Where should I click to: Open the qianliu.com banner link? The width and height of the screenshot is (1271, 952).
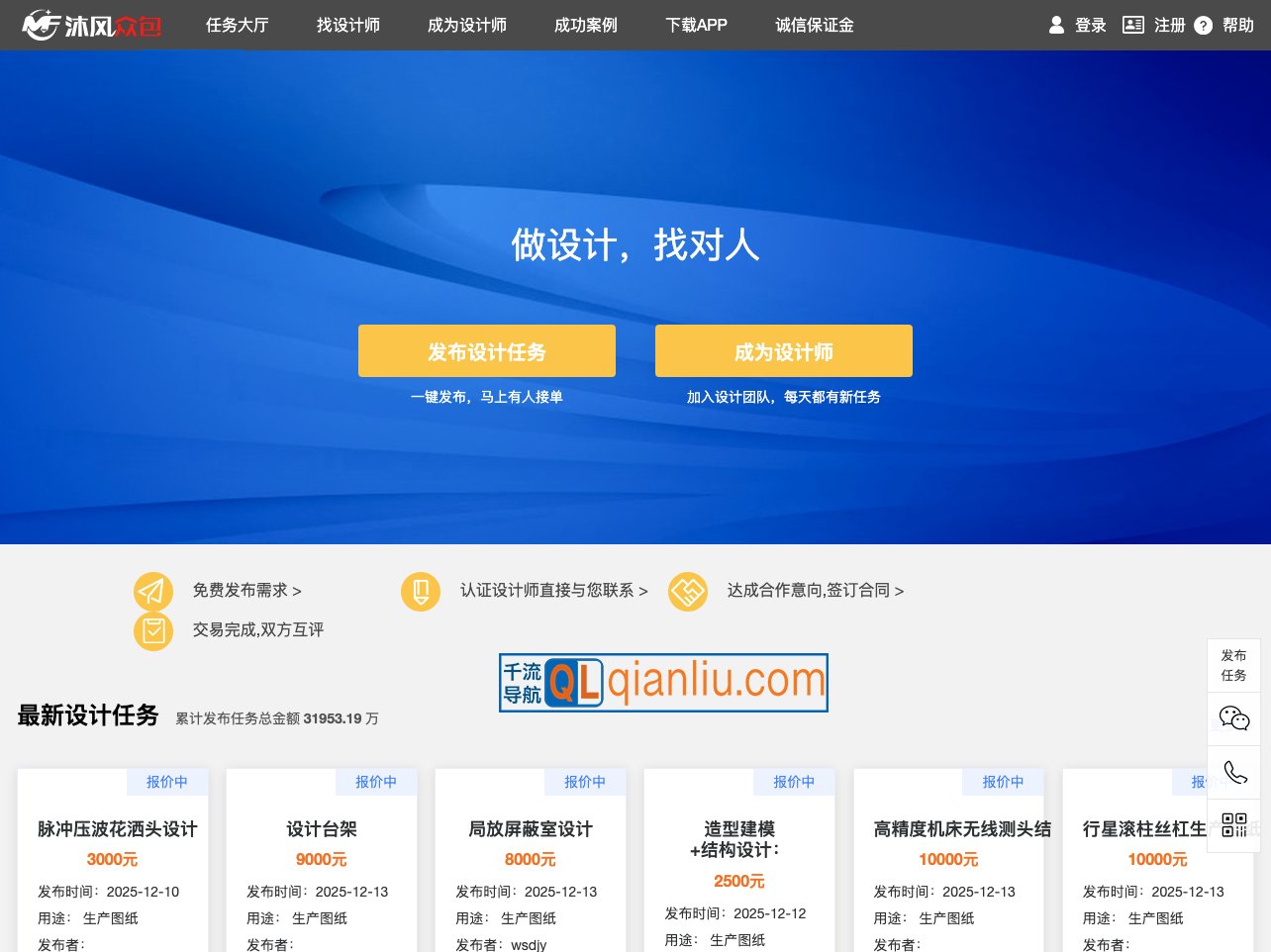tap(663, 682)
